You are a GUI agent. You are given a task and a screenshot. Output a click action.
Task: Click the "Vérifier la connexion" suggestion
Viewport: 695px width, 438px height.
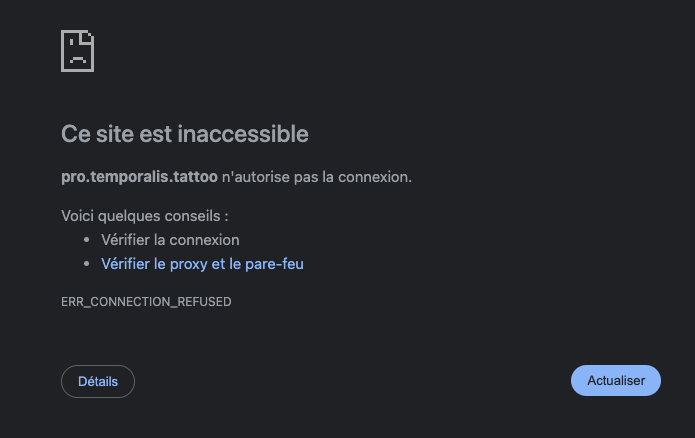170,240
